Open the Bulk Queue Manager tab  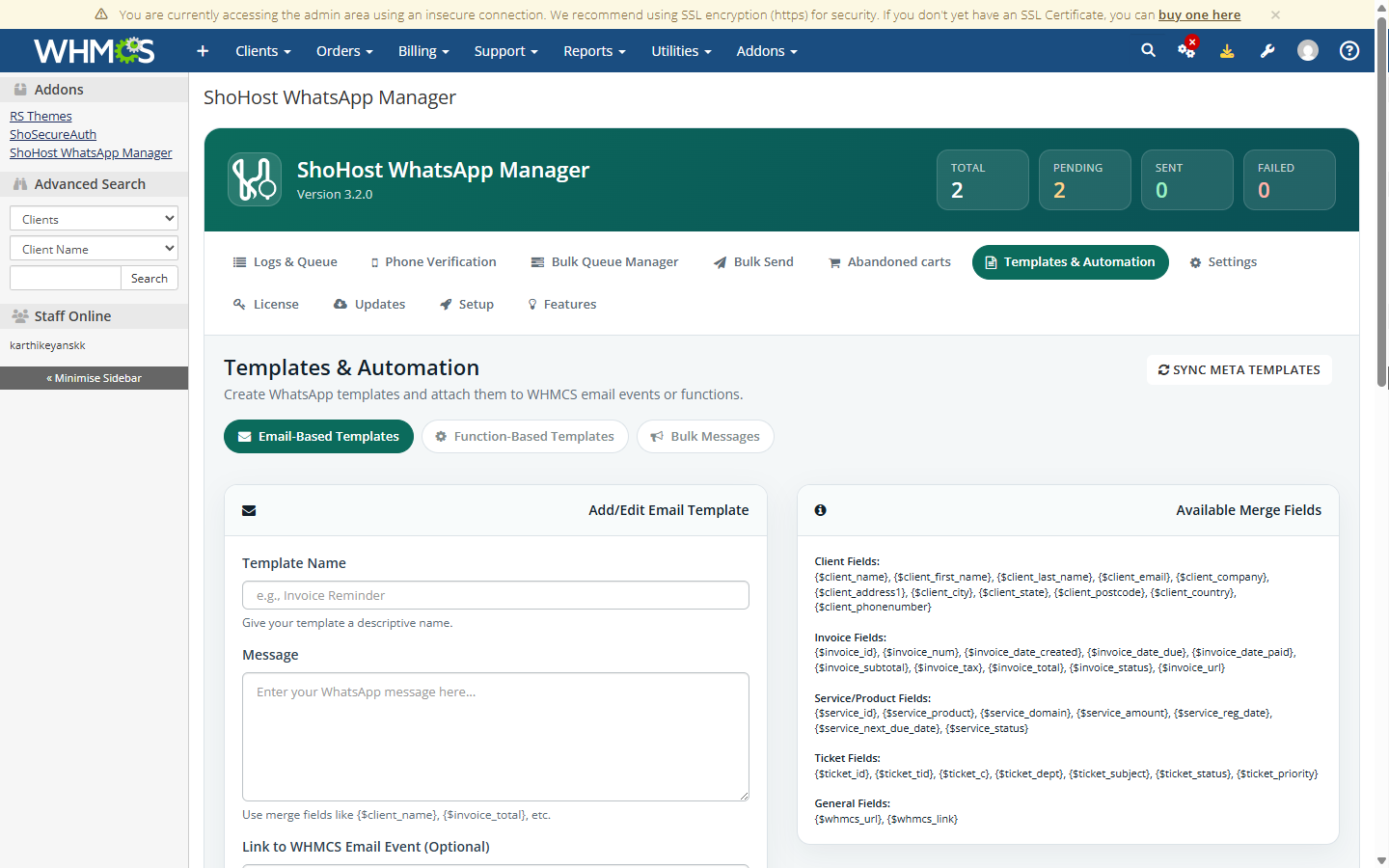click(x=605, y=262)
